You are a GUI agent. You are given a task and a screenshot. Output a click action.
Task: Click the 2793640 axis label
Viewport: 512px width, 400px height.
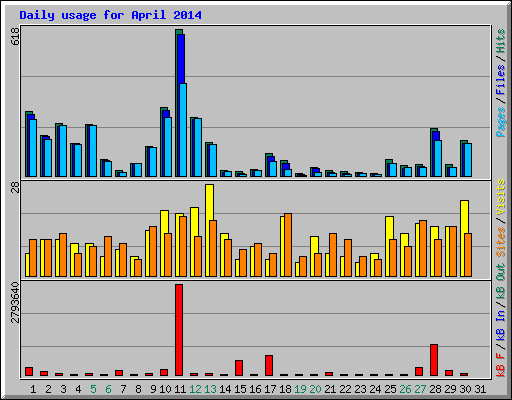pos(15,303)
